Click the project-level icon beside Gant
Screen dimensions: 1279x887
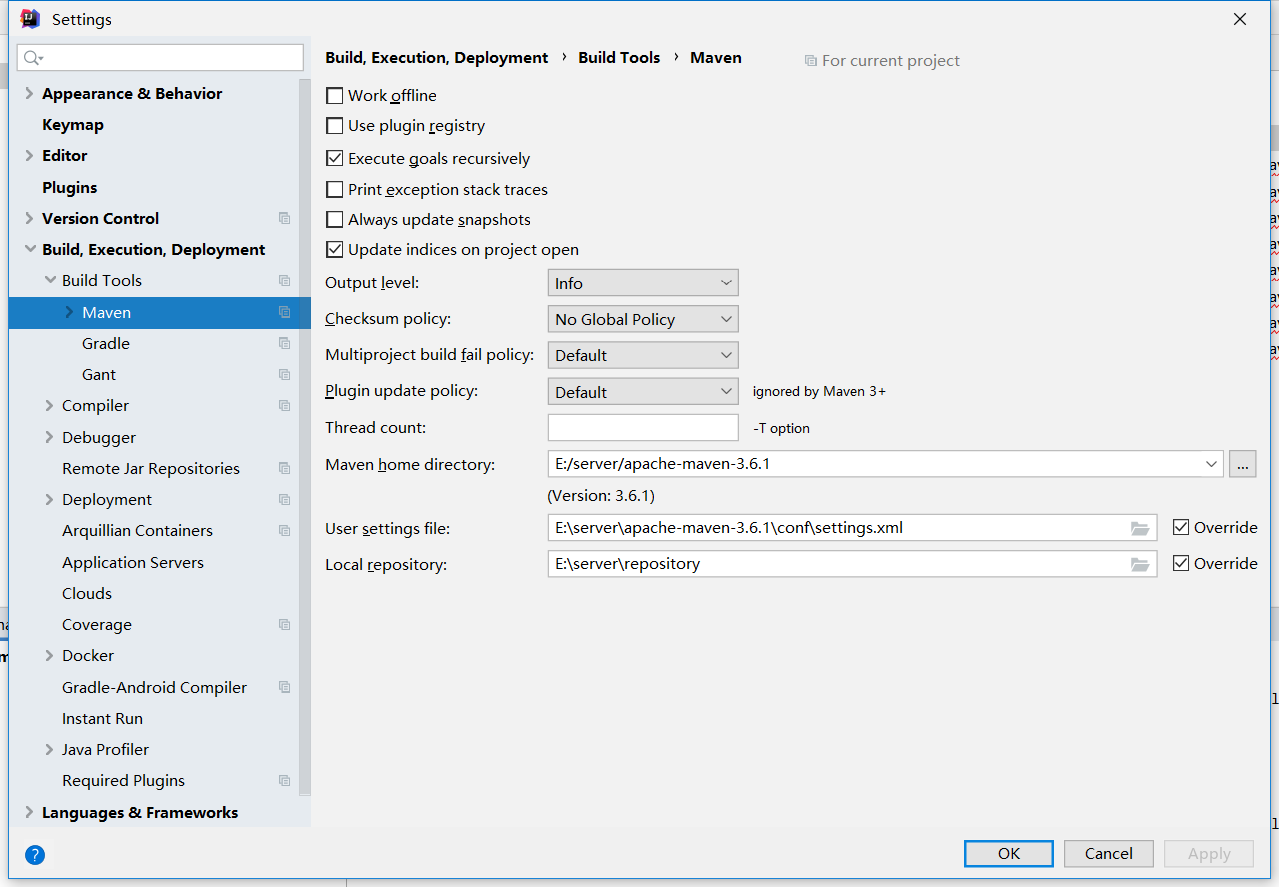pyautogui.click(x=285, y=374)
